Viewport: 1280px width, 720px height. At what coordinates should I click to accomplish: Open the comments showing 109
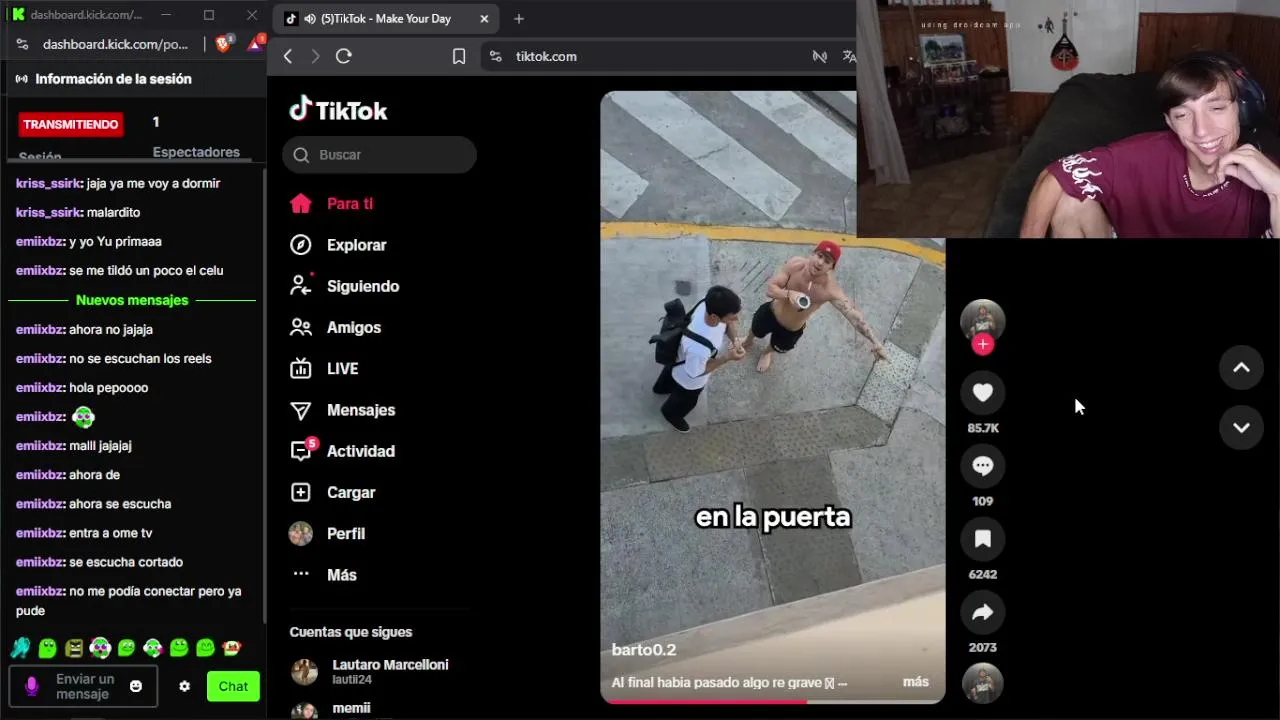point(983,466)
